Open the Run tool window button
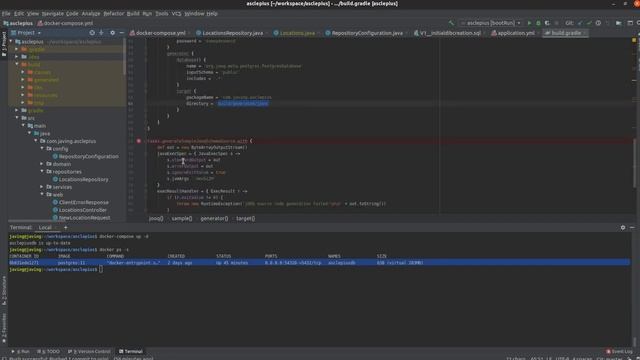 tap(21, 351)
